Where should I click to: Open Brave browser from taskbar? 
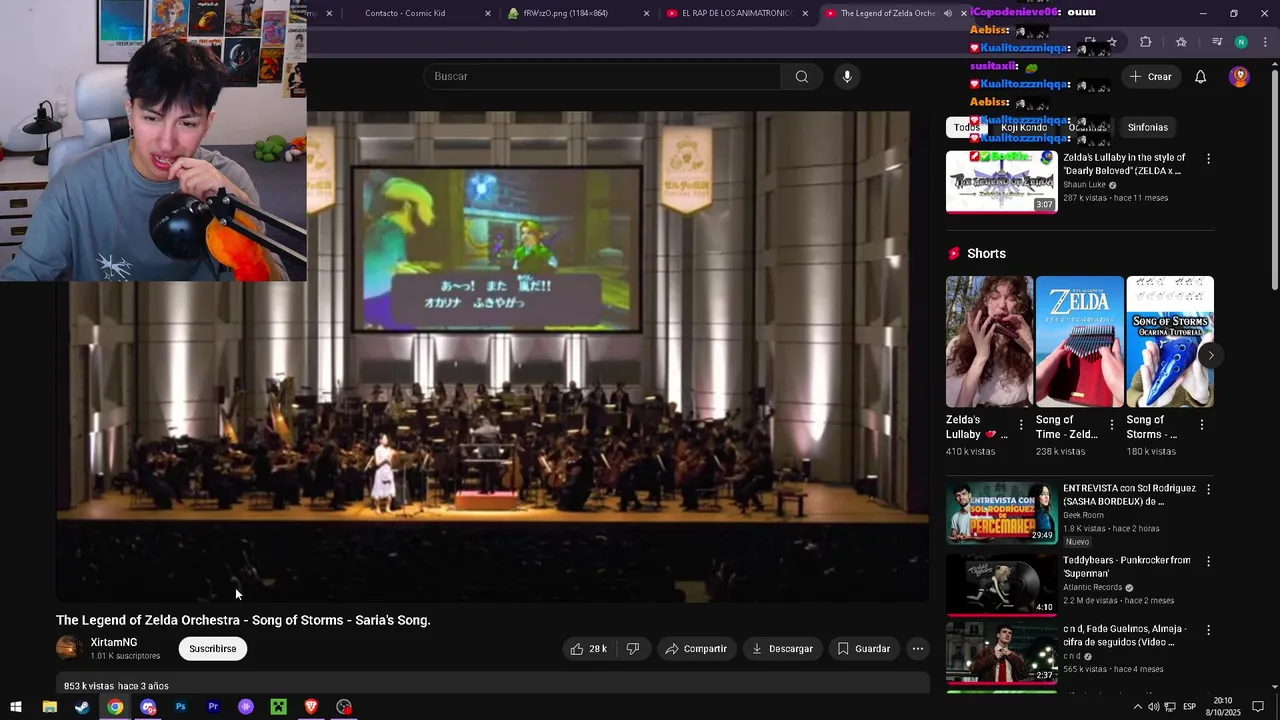pos(311,707)
